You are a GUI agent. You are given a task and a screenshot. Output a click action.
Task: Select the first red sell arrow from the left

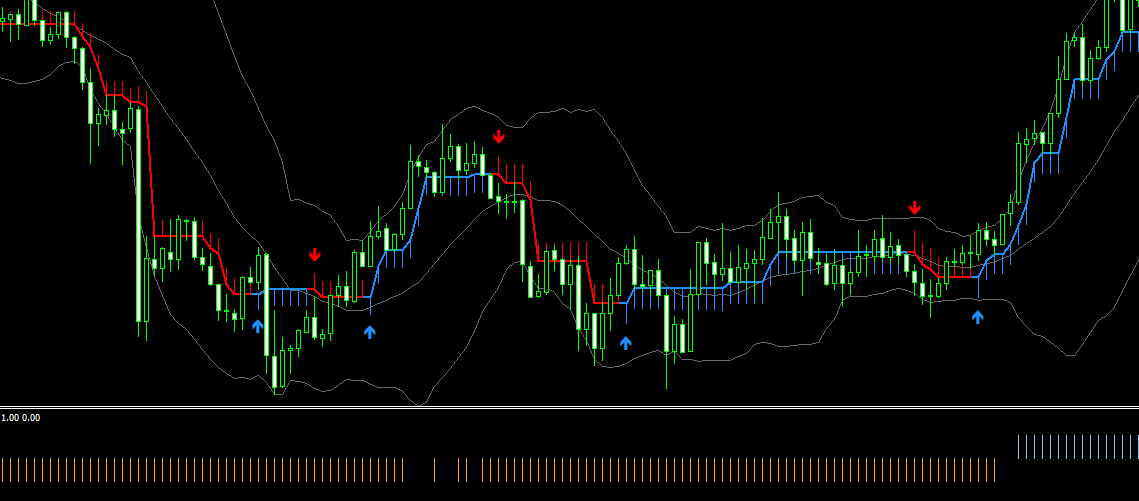(315, 255)
